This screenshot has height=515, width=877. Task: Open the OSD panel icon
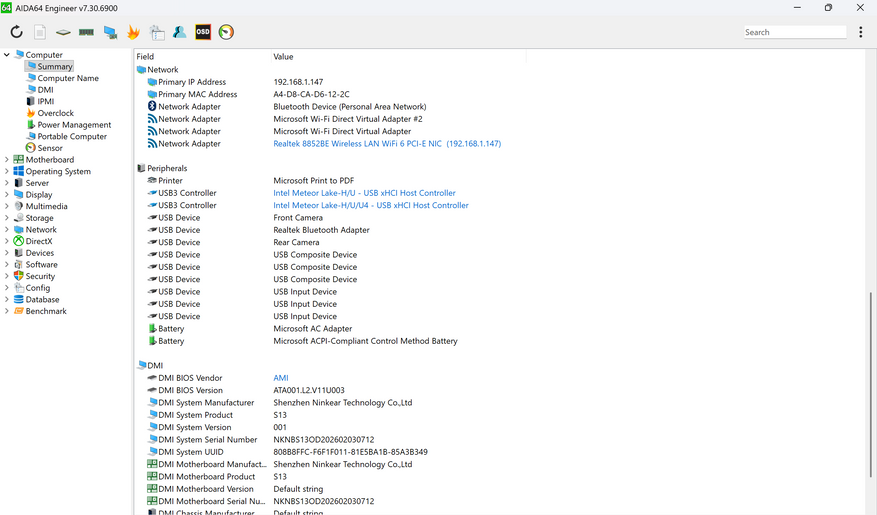click(x=203, y=32)
